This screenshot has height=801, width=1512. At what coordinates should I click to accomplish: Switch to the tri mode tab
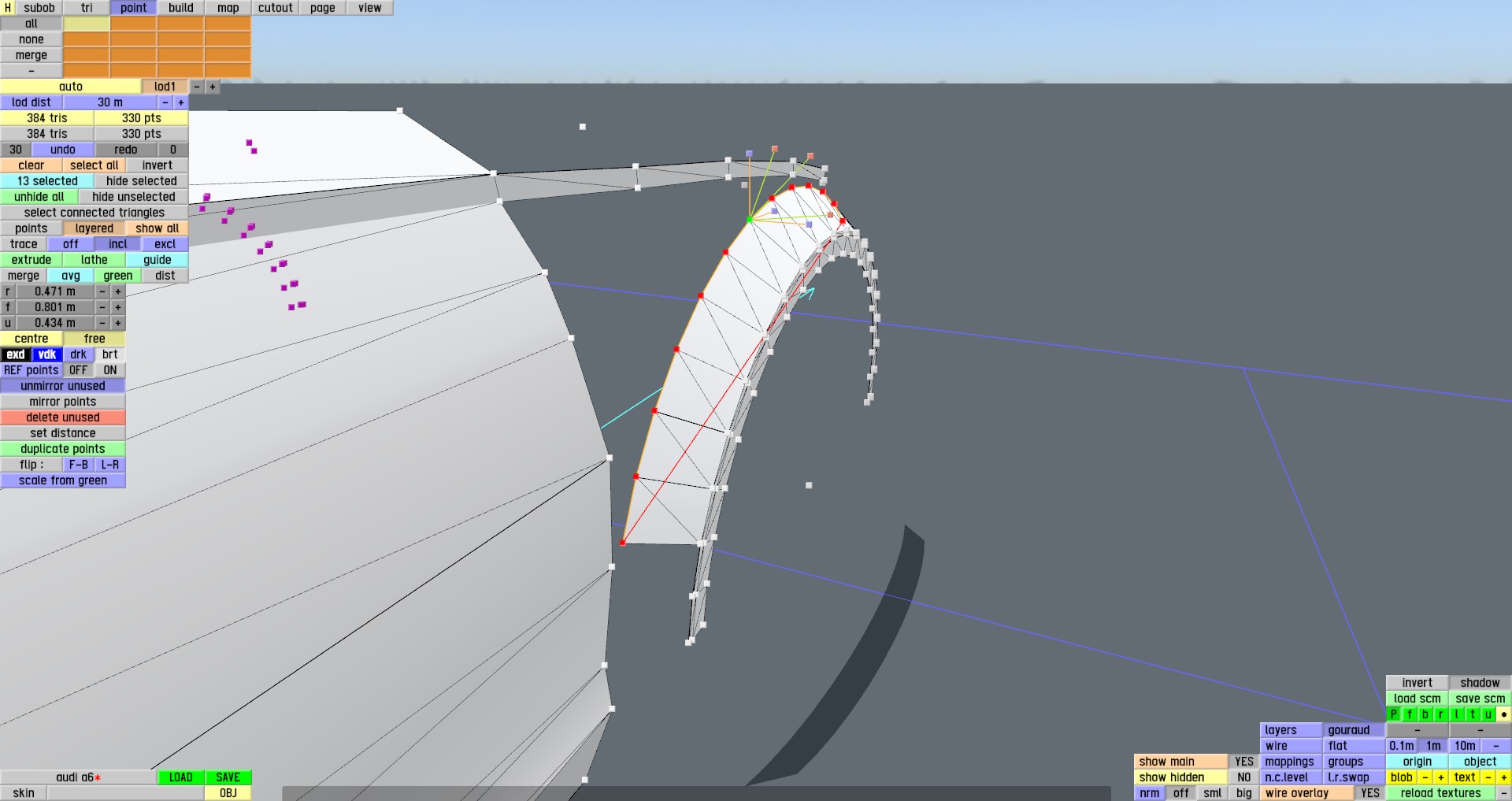pos(87,8)
